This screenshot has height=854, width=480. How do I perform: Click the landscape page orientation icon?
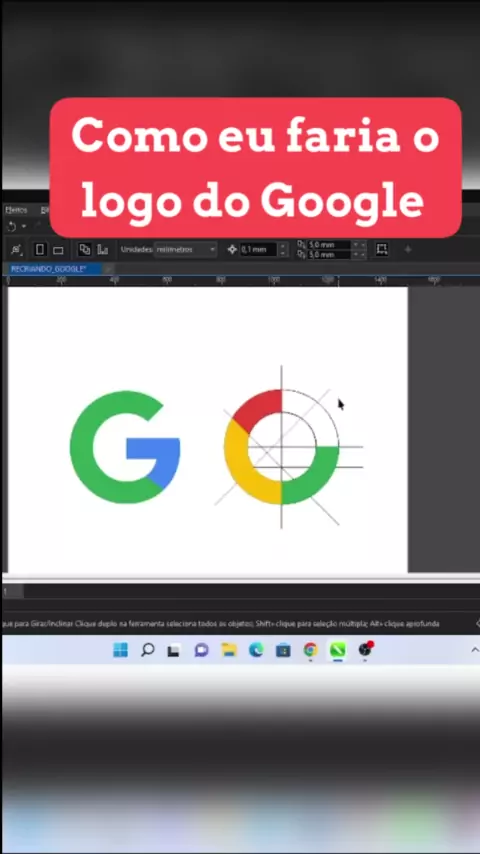tap(58, 250)
